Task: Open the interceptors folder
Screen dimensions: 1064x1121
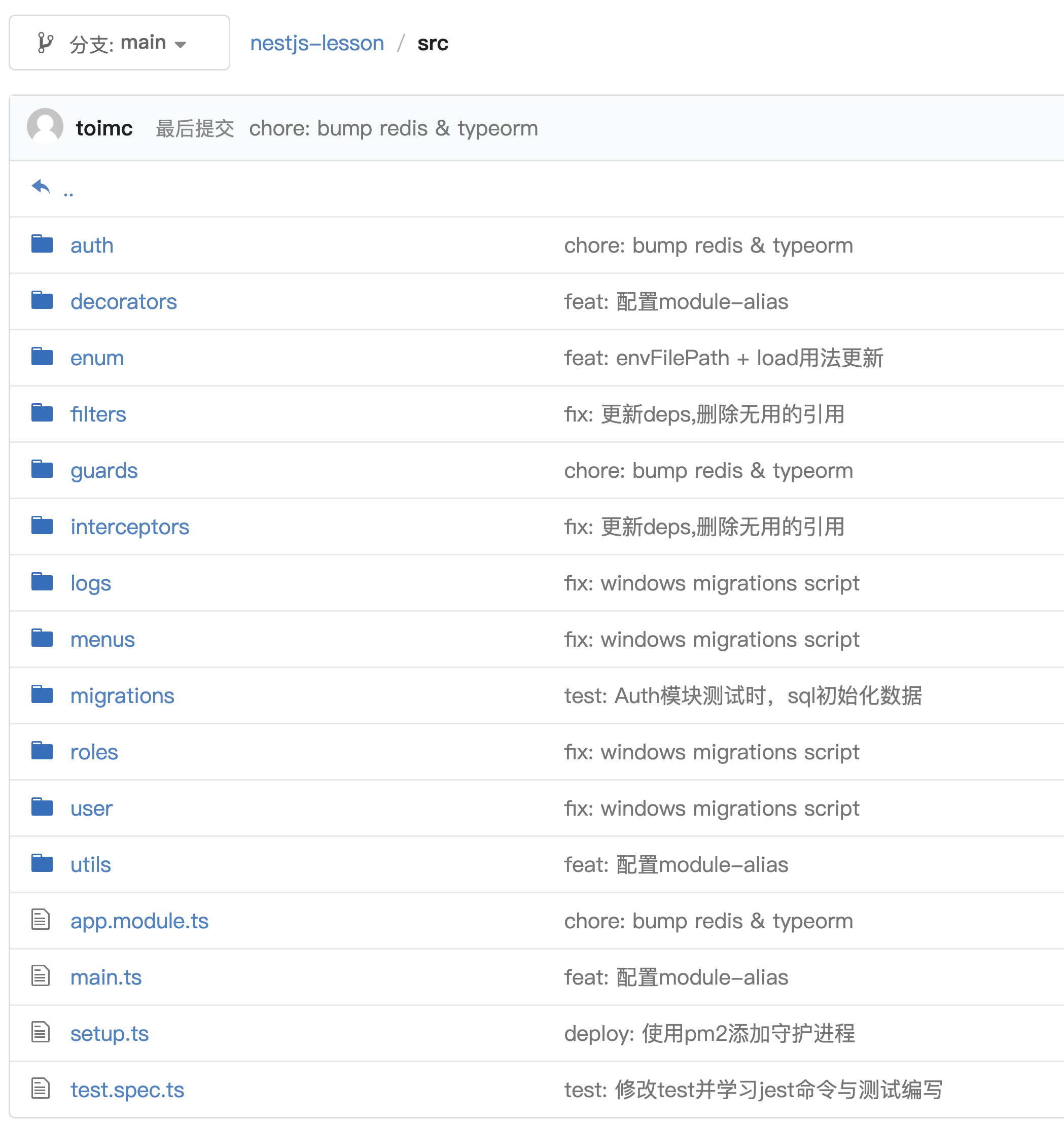Action: [x=129, y=527]
